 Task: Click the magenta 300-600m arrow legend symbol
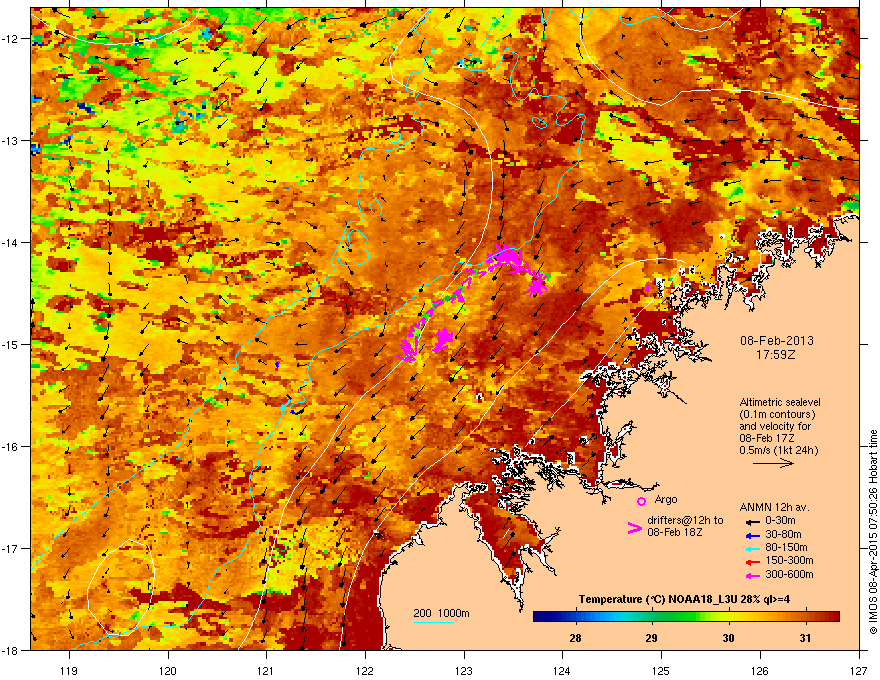click(752, 575)
